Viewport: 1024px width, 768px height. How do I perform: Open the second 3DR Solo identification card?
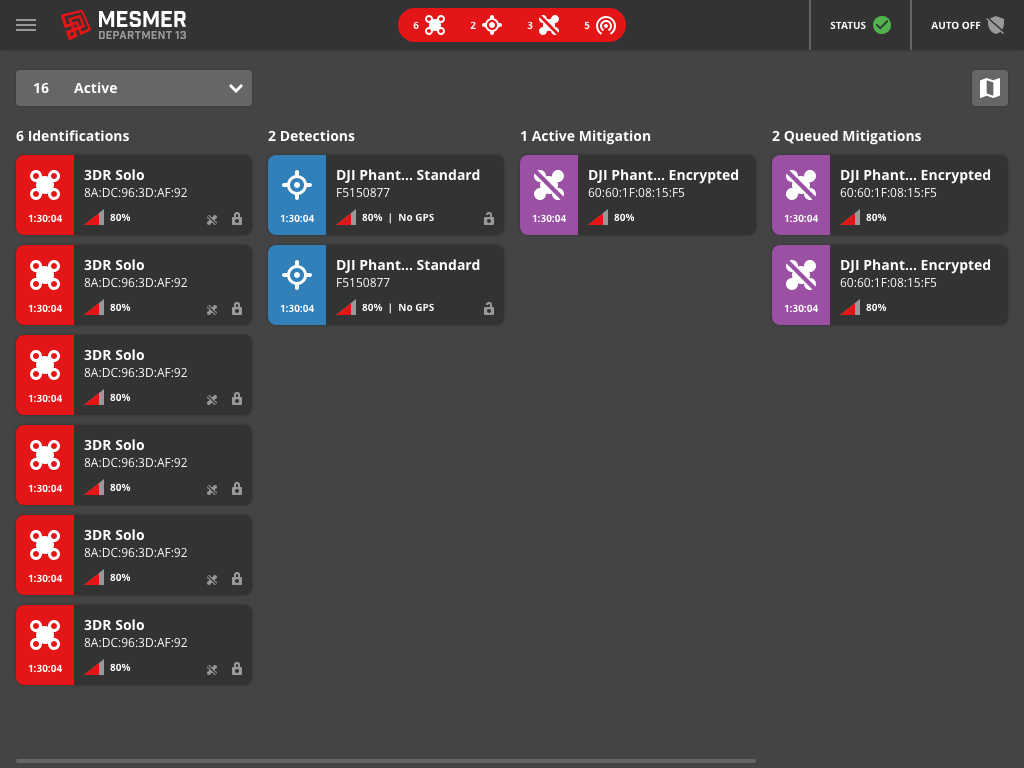[134, 285]
